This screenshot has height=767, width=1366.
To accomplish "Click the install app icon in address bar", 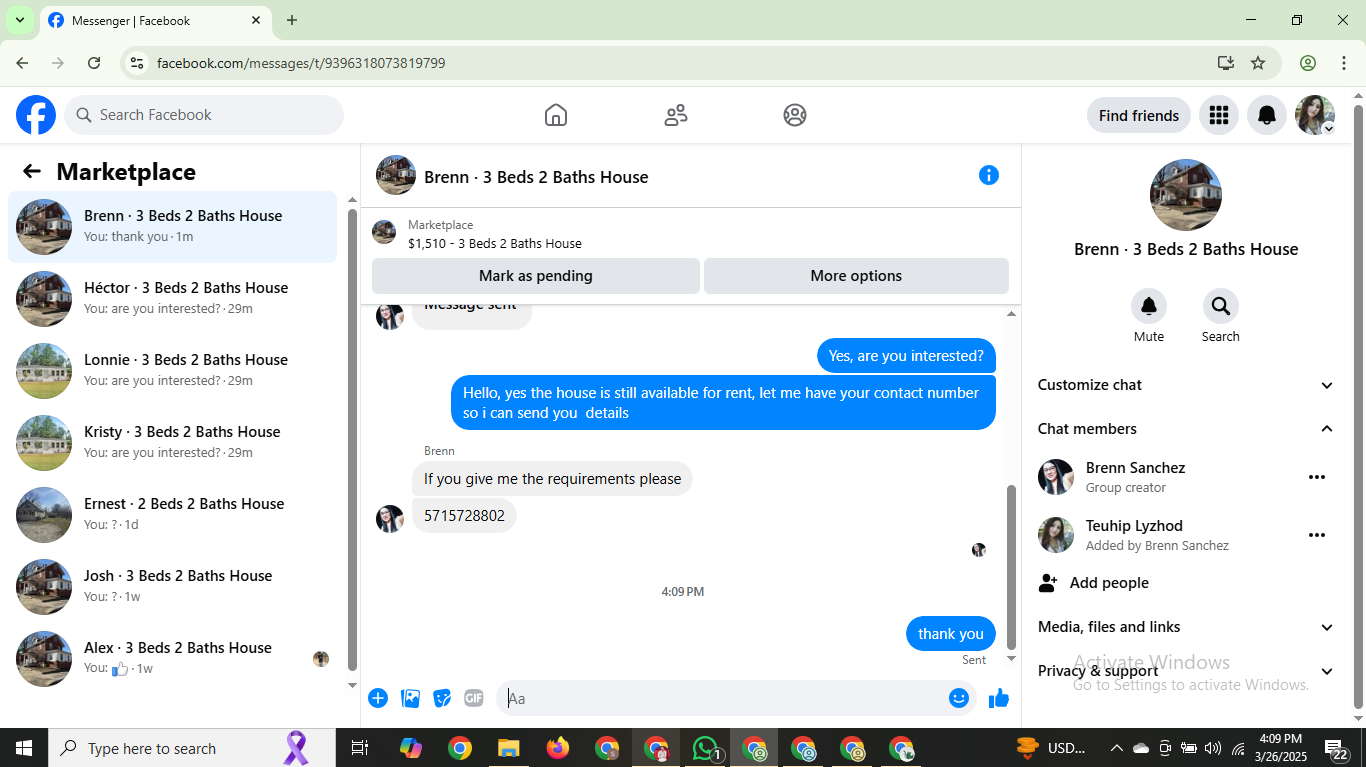I will pyautogui.click(x=1226, y=63).
